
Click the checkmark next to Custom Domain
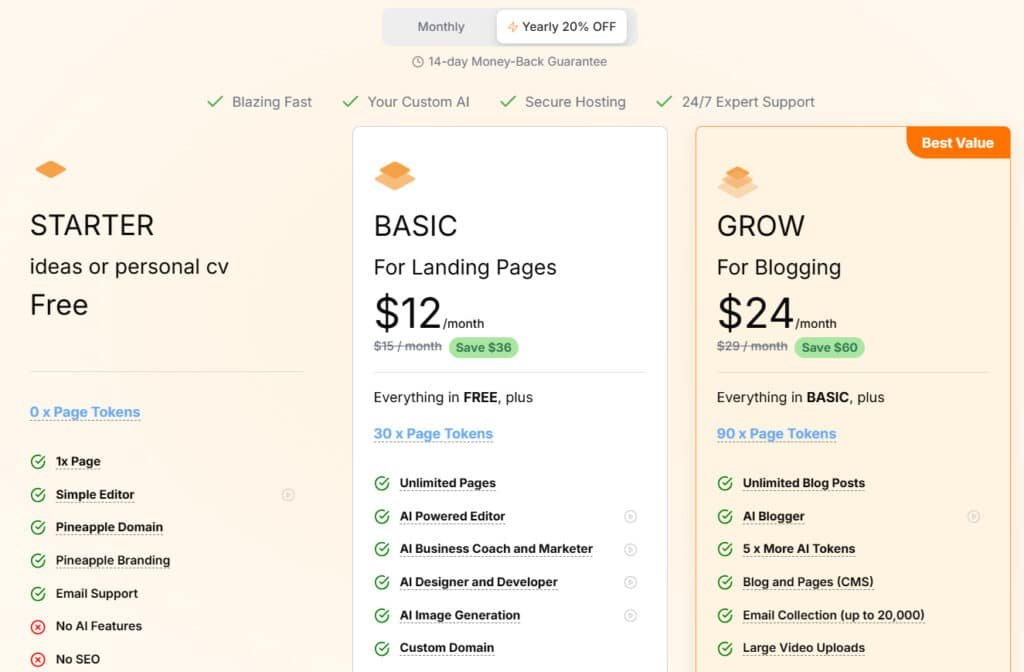tap(381, 648)
